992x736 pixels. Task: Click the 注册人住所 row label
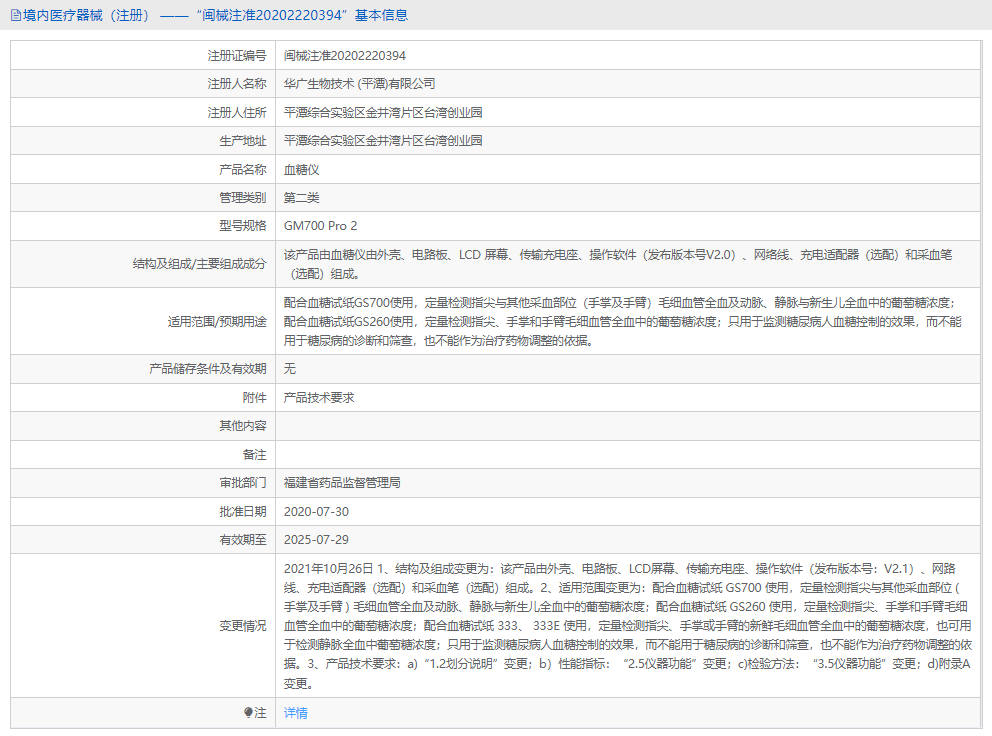point(237,113)
